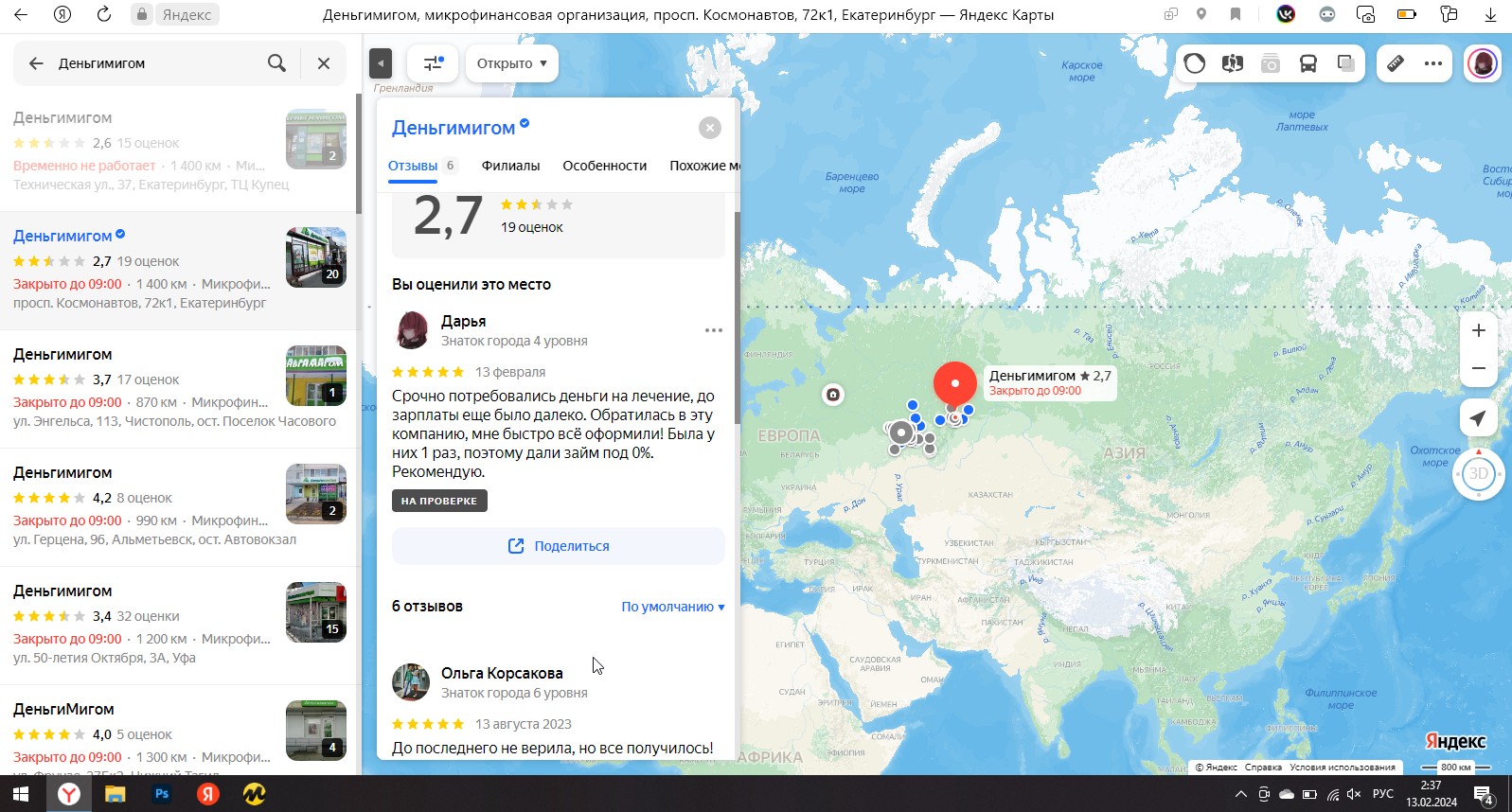
Task: Open options menu for Дарья's review
Action: point(714,330)
